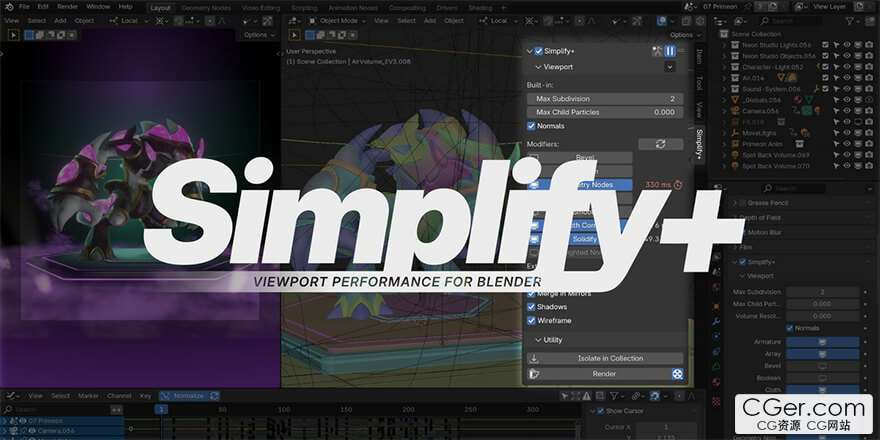This screenshot has width=880, height=440.
Task: Expand the Camera.056 tree item
Action: 724,111
